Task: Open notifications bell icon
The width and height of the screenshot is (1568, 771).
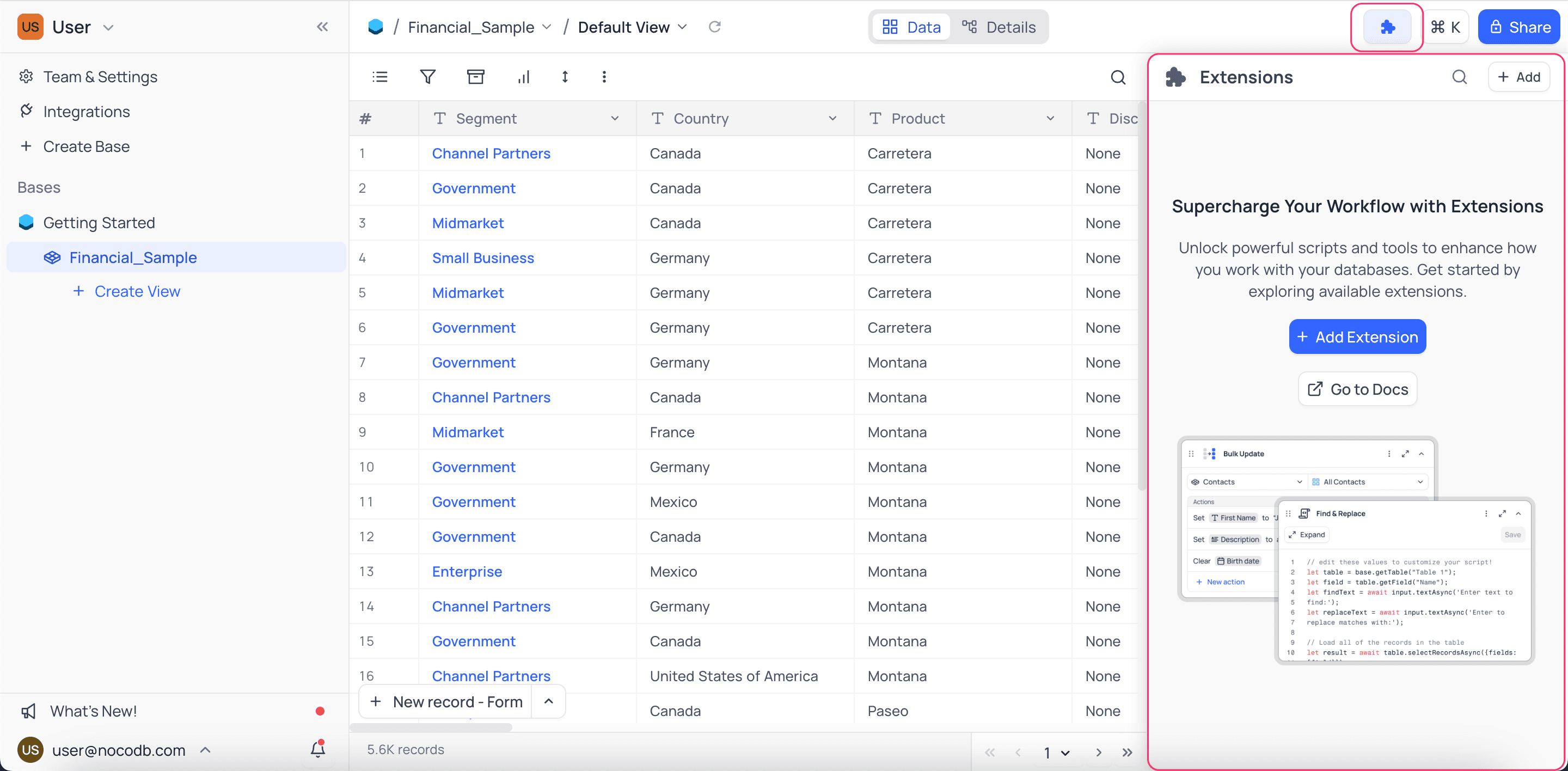Action: tap(318, 749)
